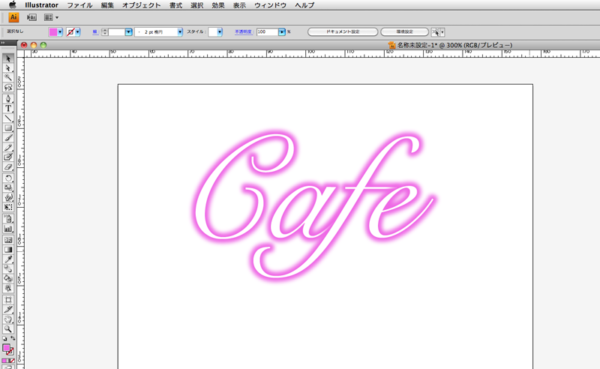Select the Zoom magnifier tool

click(x=8, y=329)
